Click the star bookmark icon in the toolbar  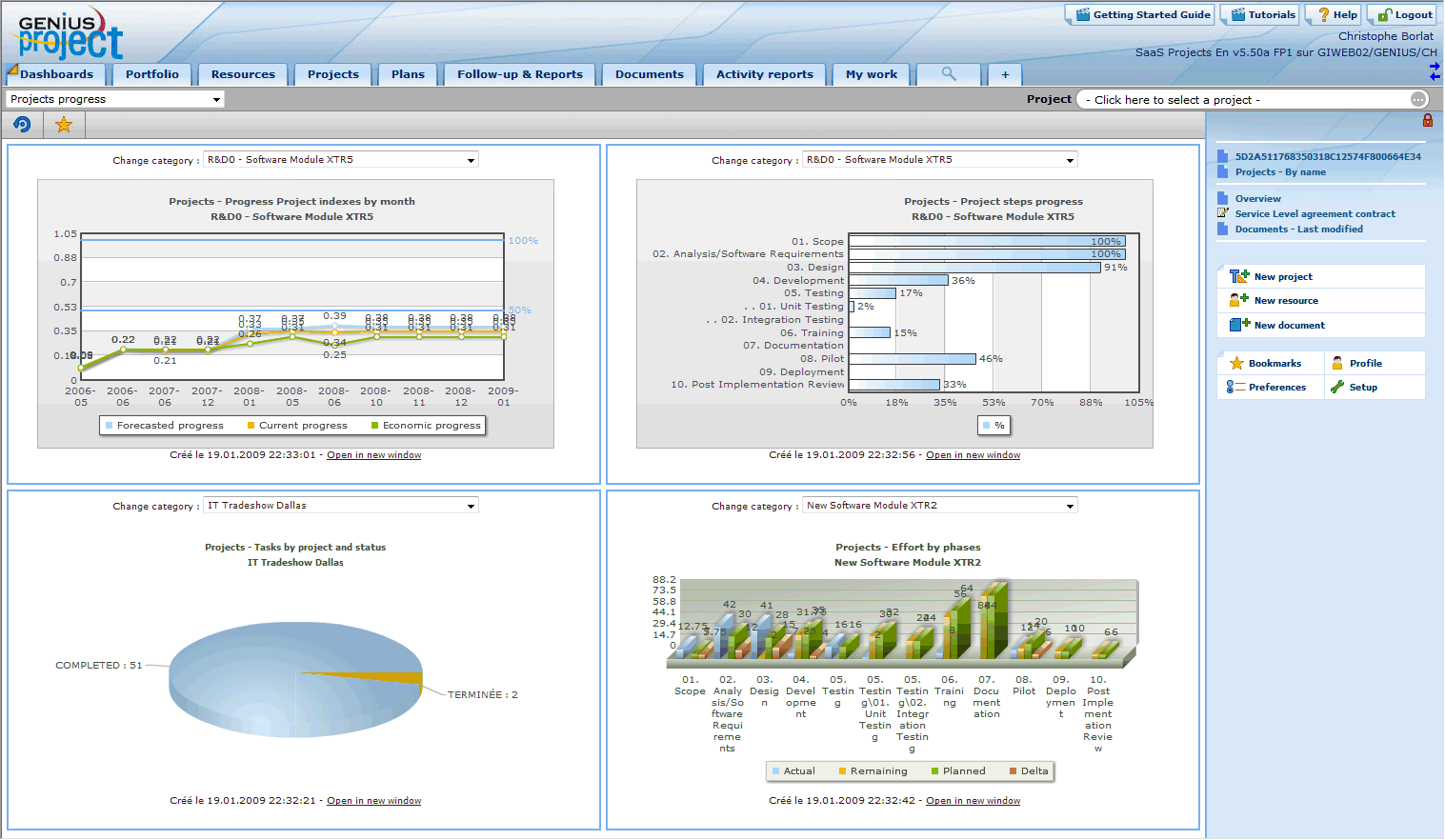point(64,125)
